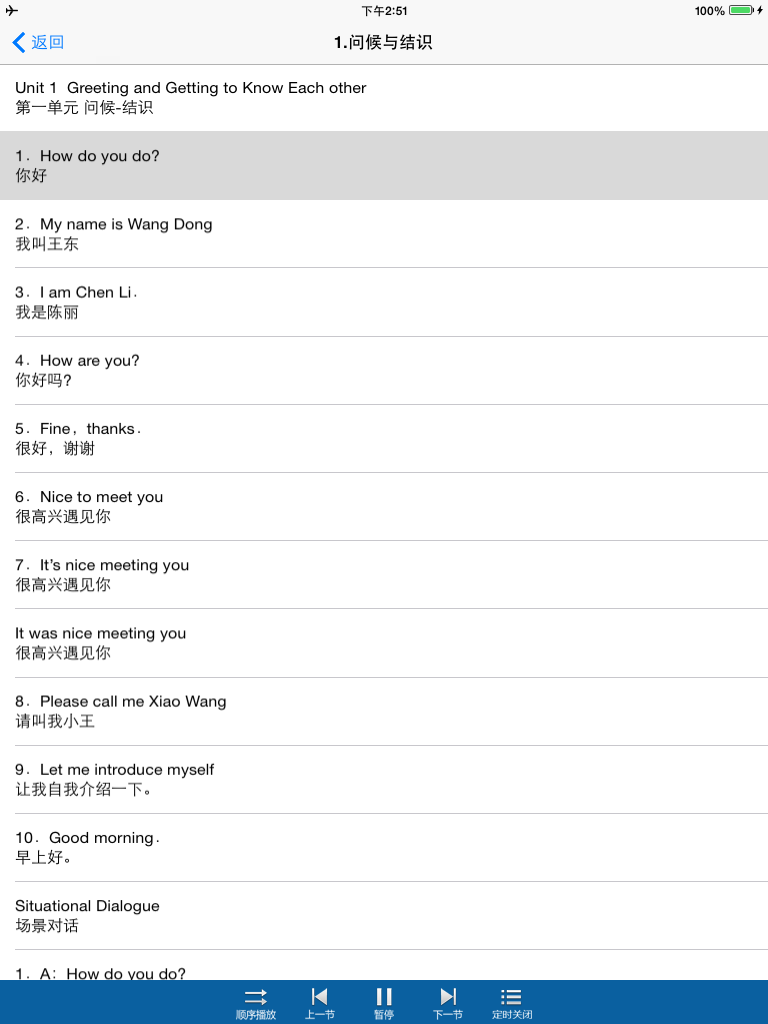Viewport: 768px width, 1024px height.
Task: Play sentence 'I am Chen Li'
Action: [384, 302]
